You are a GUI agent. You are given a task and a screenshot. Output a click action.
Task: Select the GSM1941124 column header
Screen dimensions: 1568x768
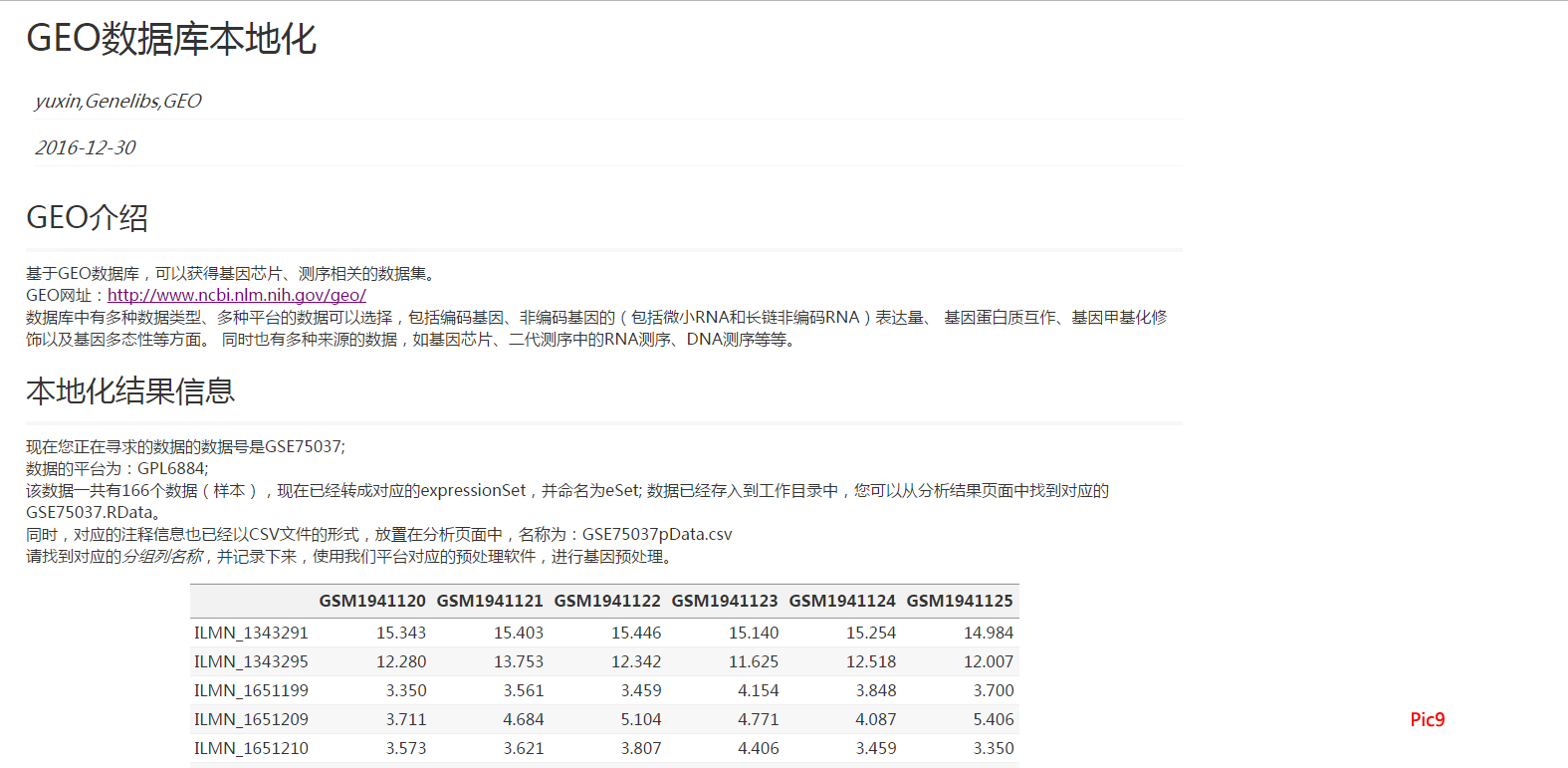[841, 601]
